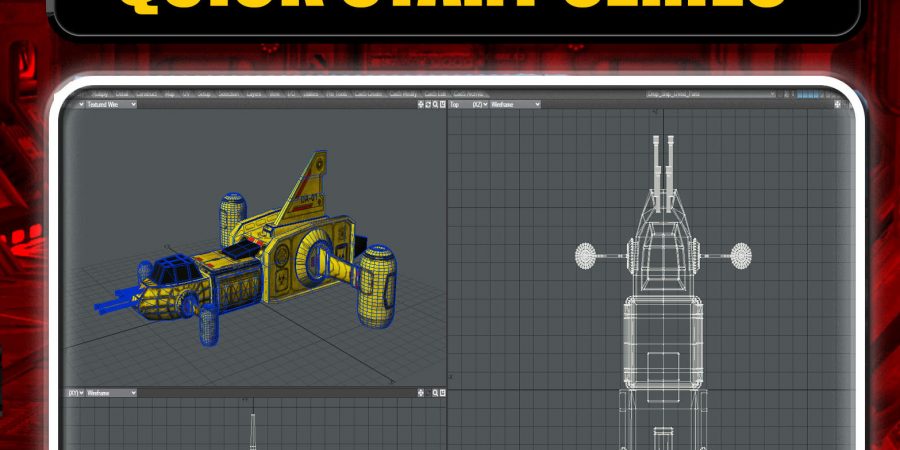This screenshot has height=450, width=900.
Task: Toggle the last layer in the layer bank
Action: tap(818, 94)
